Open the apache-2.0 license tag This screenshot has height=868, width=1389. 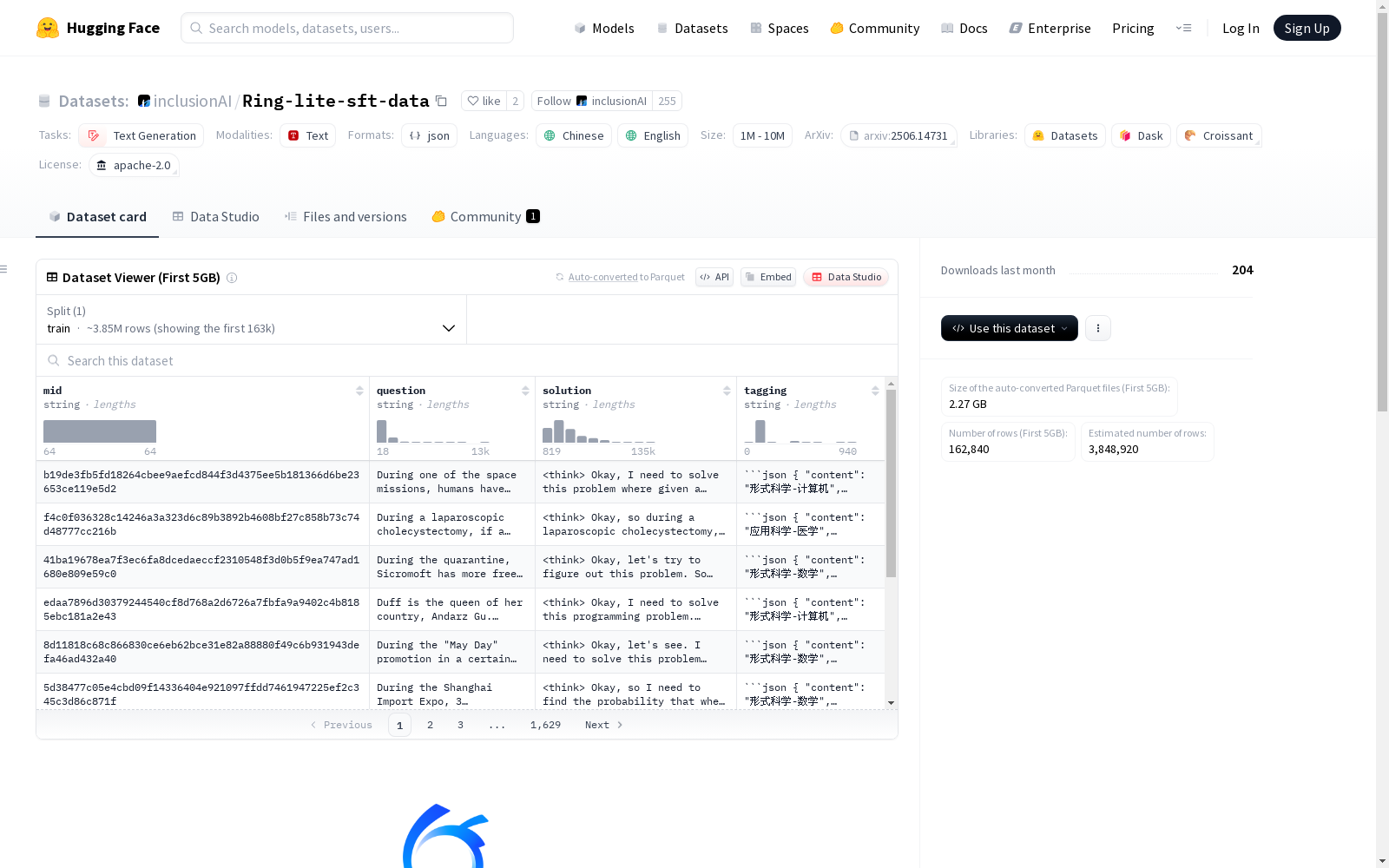(x=134, y=165)
